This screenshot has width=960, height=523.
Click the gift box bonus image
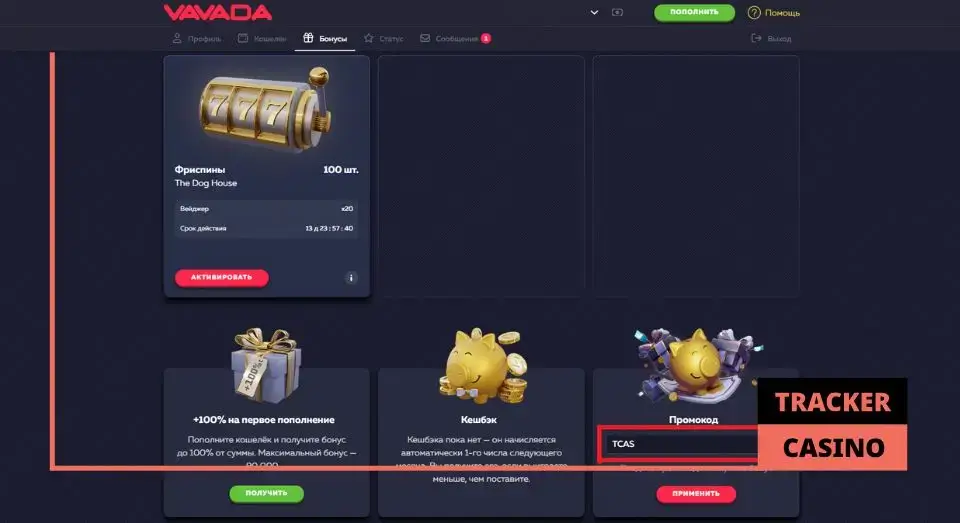[265, 366]
